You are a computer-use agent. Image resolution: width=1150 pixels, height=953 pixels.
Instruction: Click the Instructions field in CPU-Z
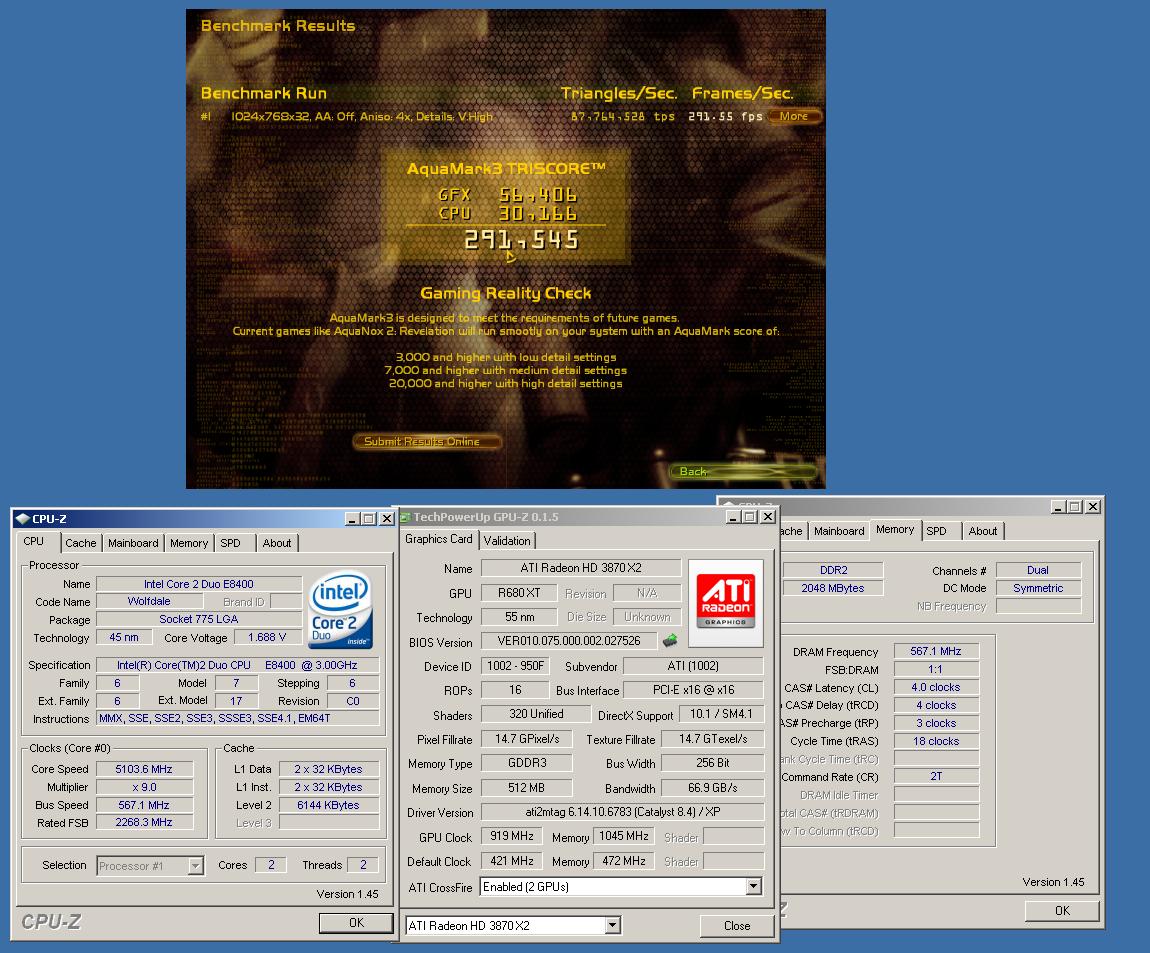(238, 718)
